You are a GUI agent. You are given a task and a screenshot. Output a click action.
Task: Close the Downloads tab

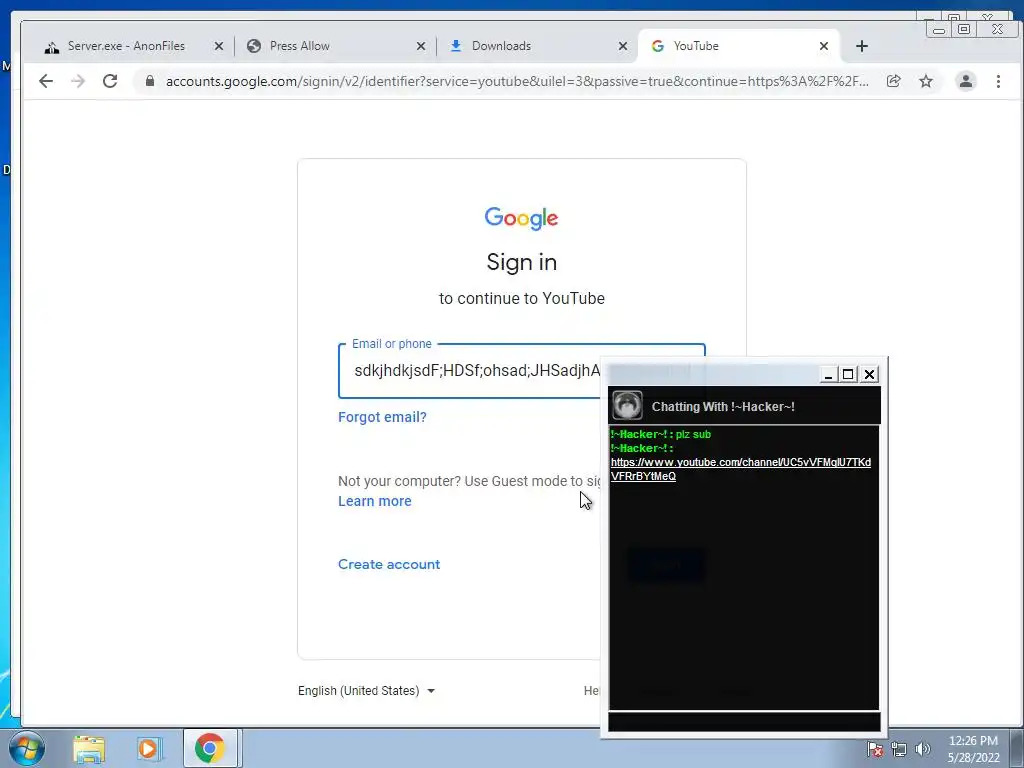click(x=622, y=46)
